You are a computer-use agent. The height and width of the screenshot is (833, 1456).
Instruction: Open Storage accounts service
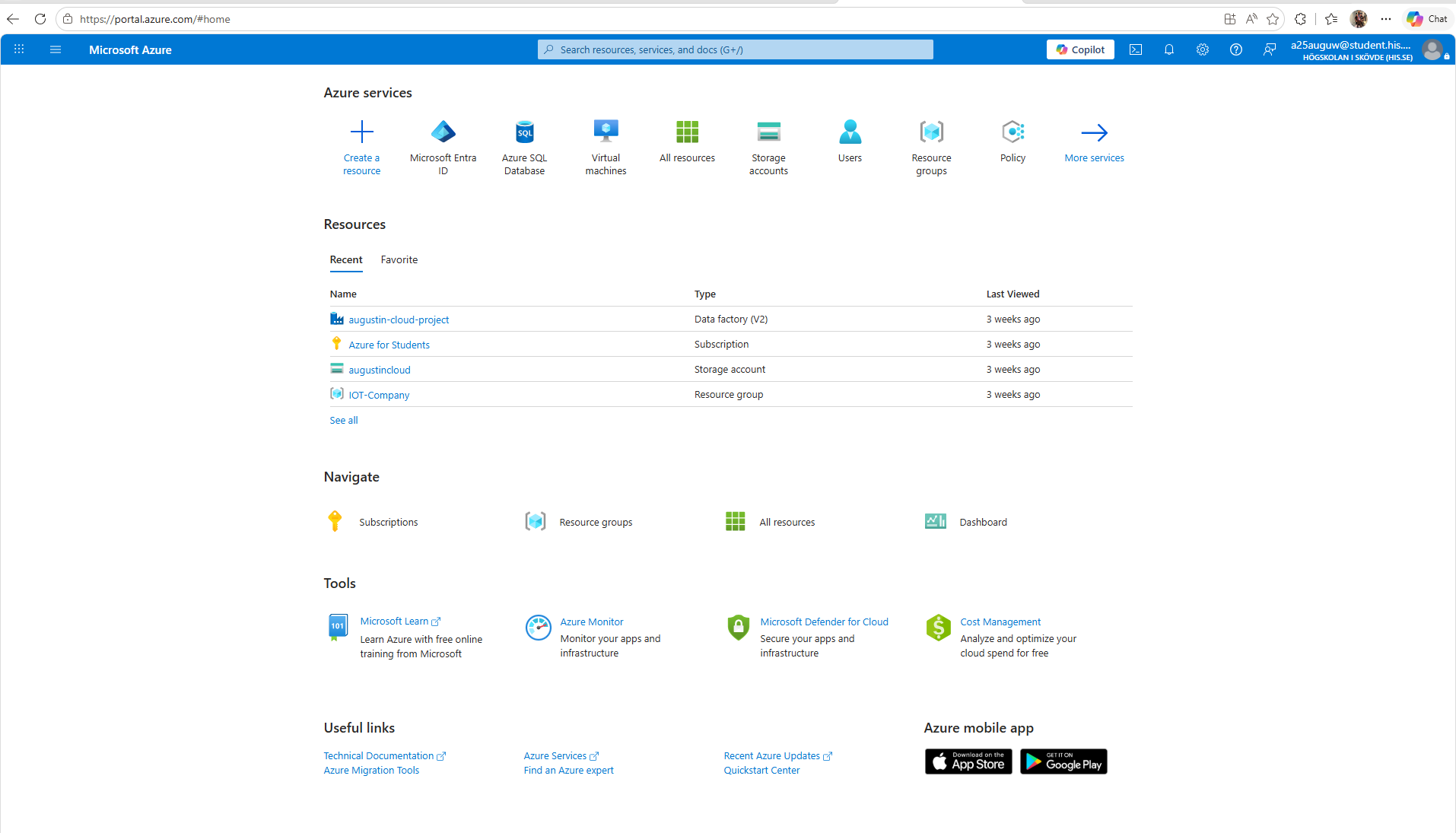point(768,148)
